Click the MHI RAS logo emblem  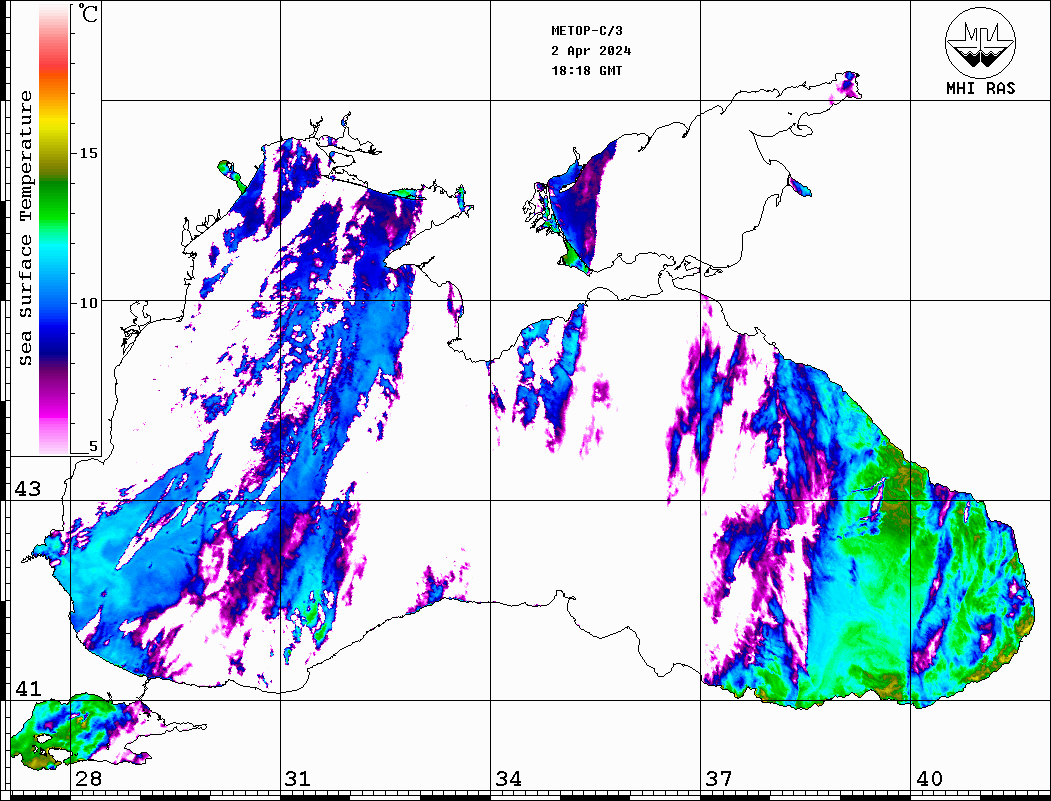[980, 42]
